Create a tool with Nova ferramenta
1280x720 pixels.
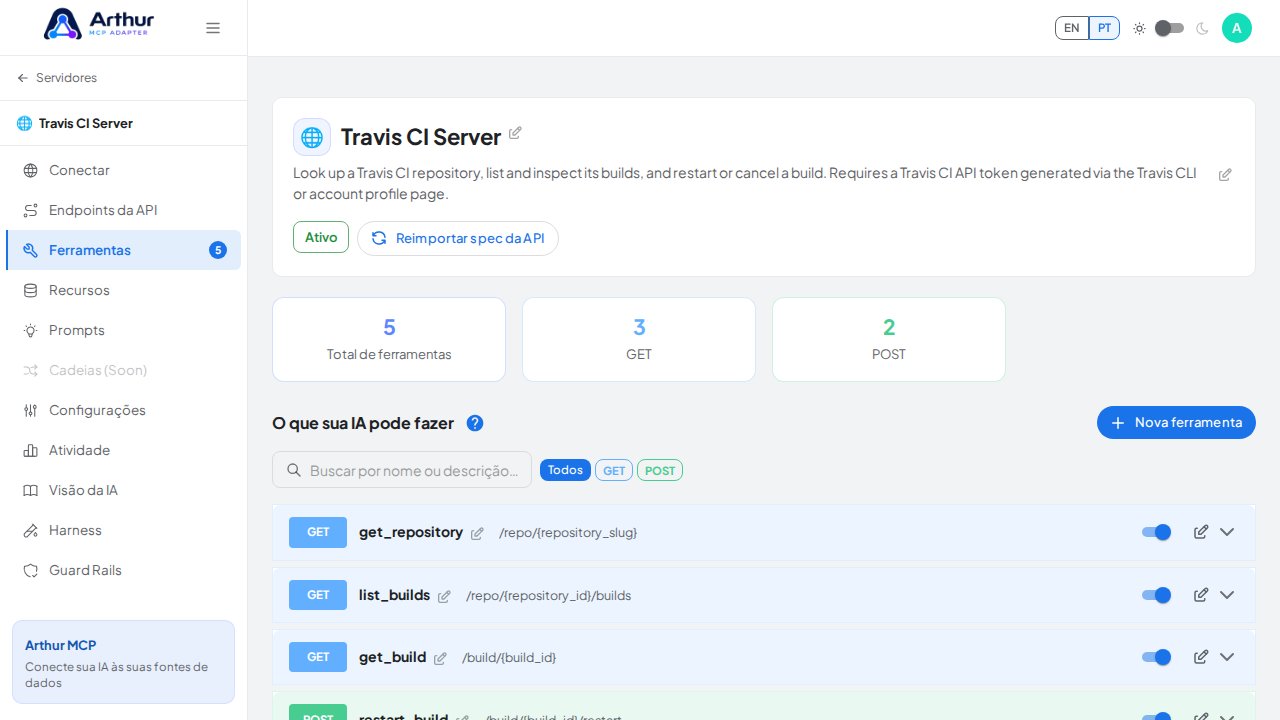click(1176, 422)
